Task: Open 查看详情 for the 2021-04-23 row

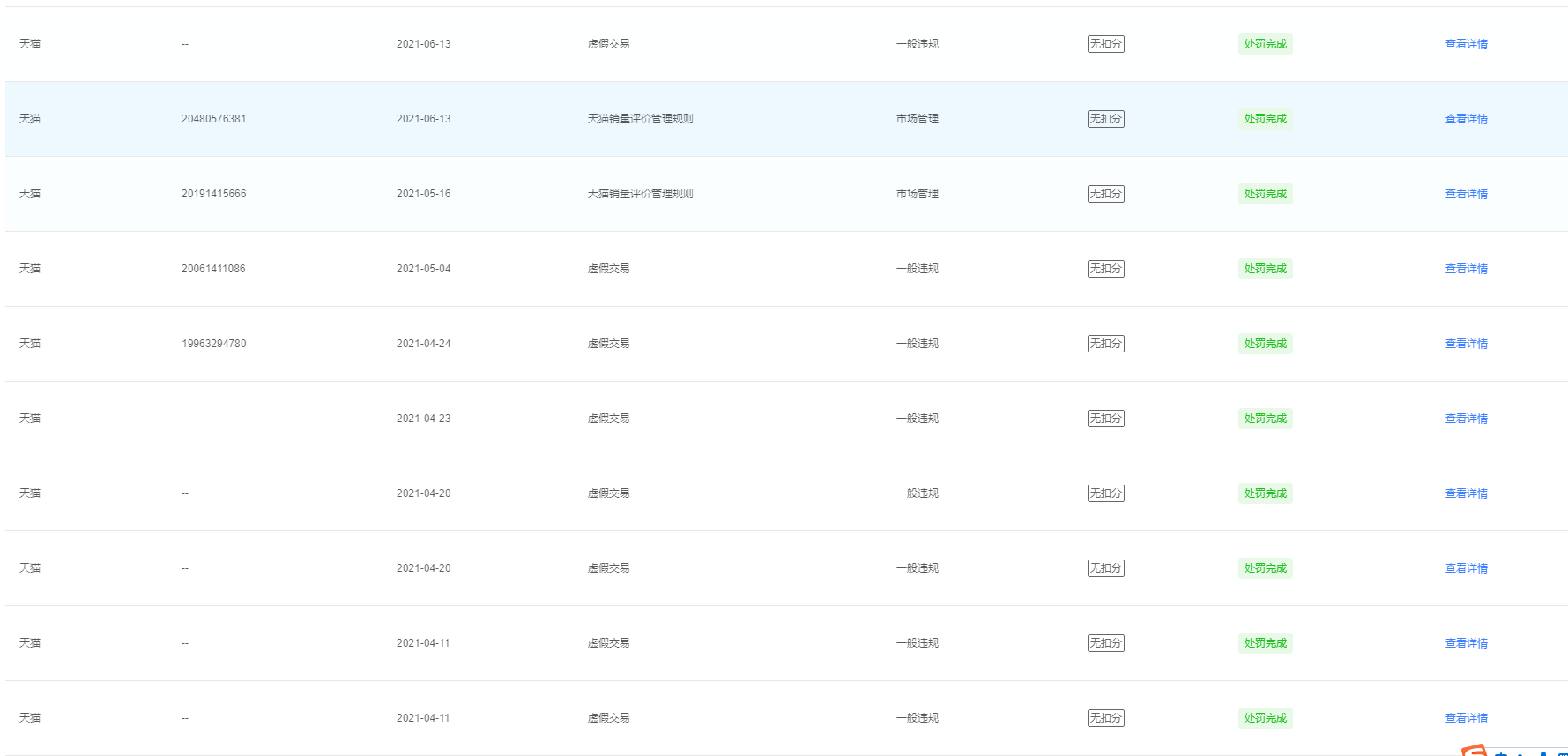Action: click(1466, 419)
